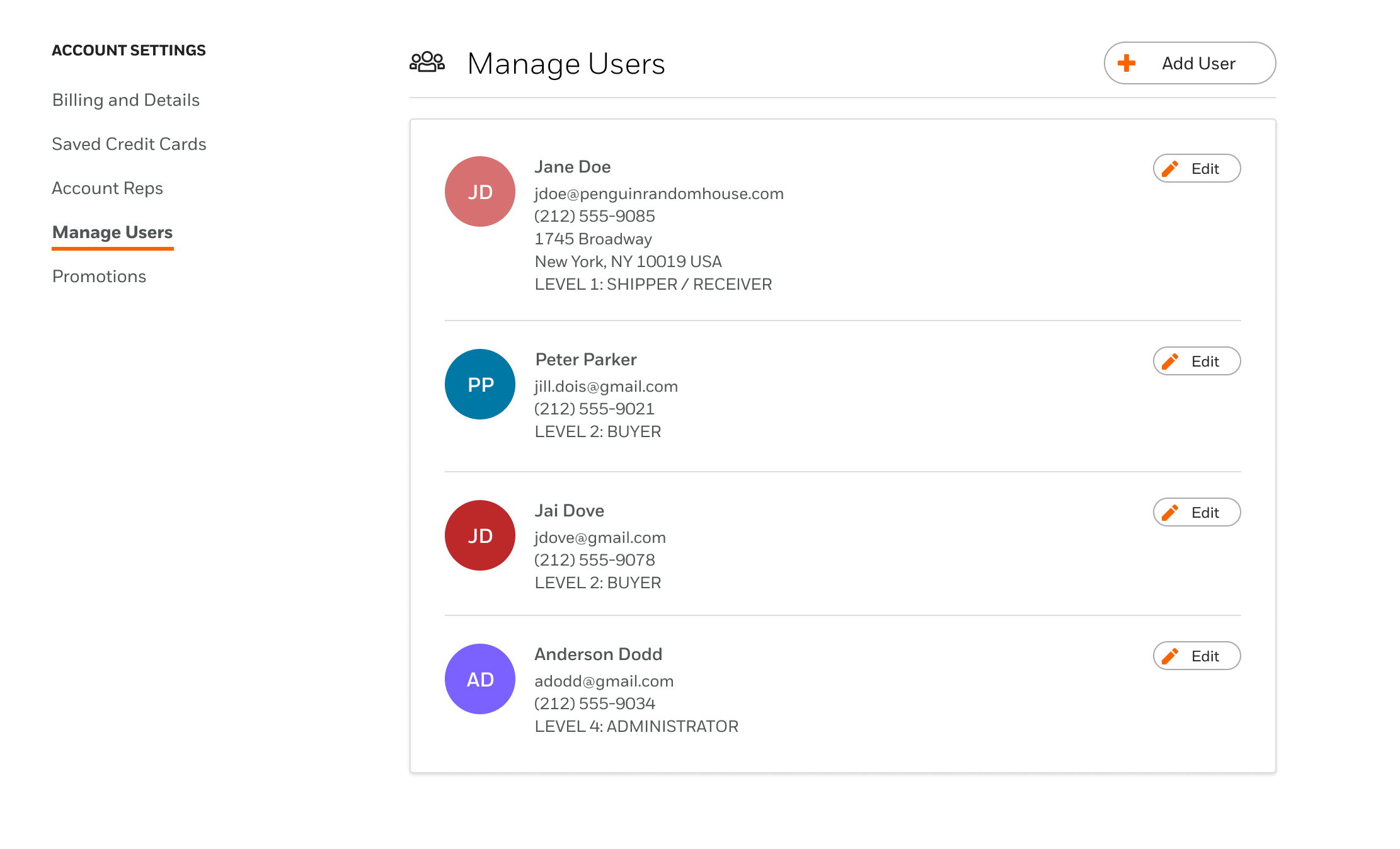Open the Account Reps section

[108, 188]
